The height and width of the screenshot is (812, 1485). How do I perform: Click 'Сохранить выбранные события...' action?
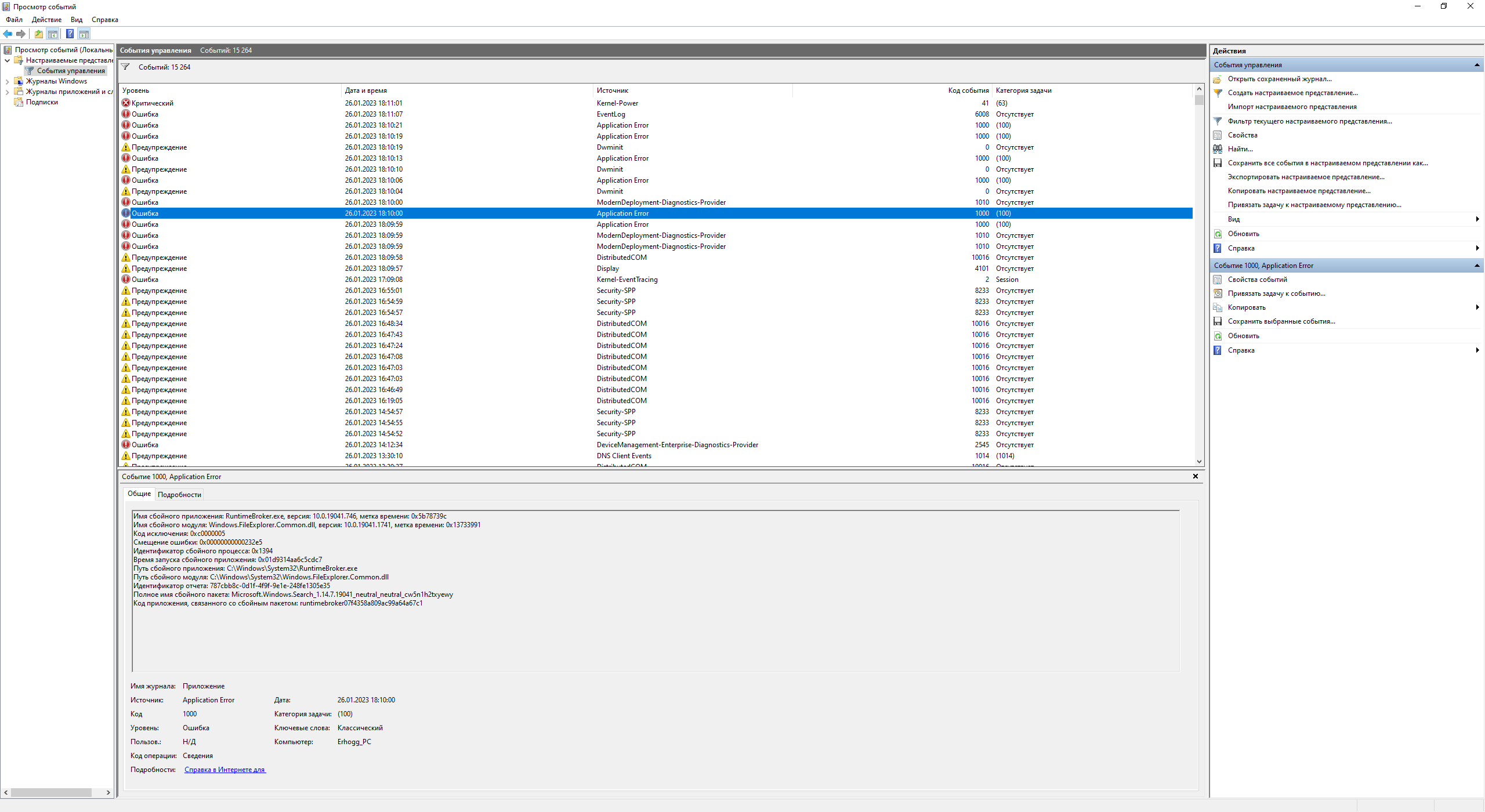(1281, 321)
